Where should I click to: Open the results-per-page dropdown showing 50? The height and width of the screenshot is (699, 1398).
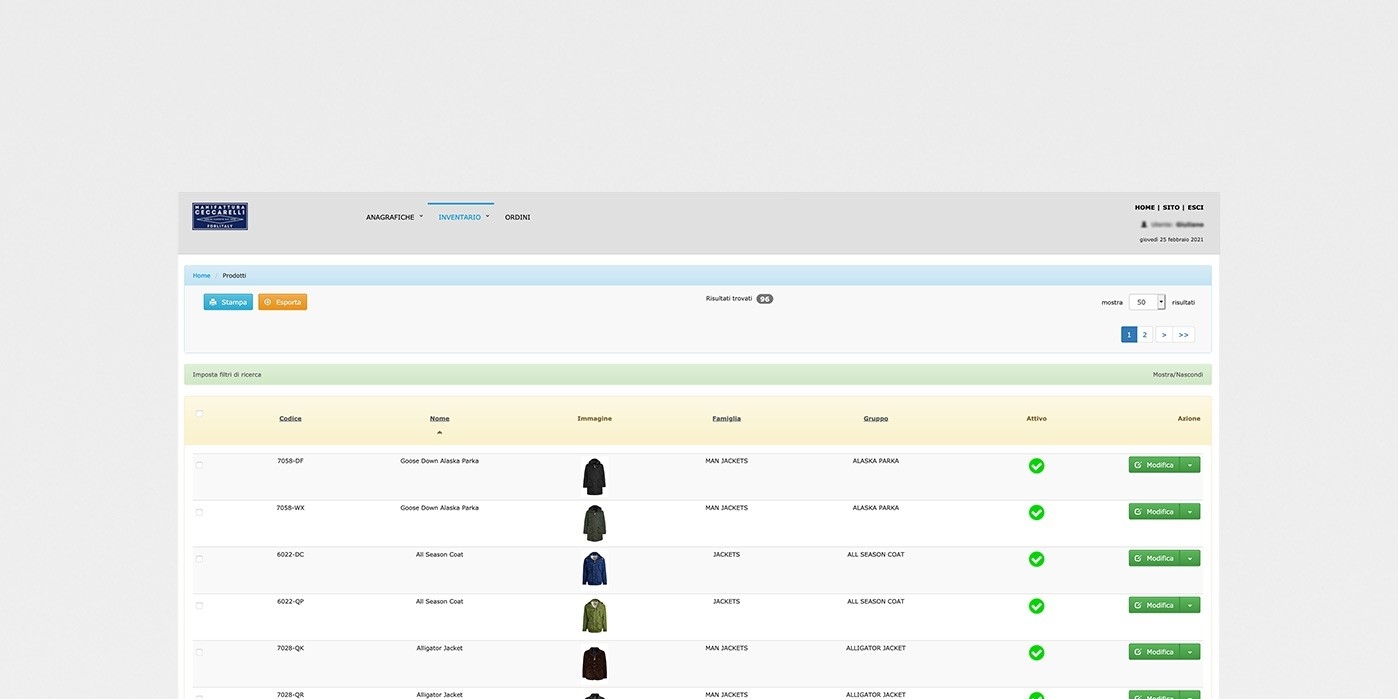pos(1147,302)
